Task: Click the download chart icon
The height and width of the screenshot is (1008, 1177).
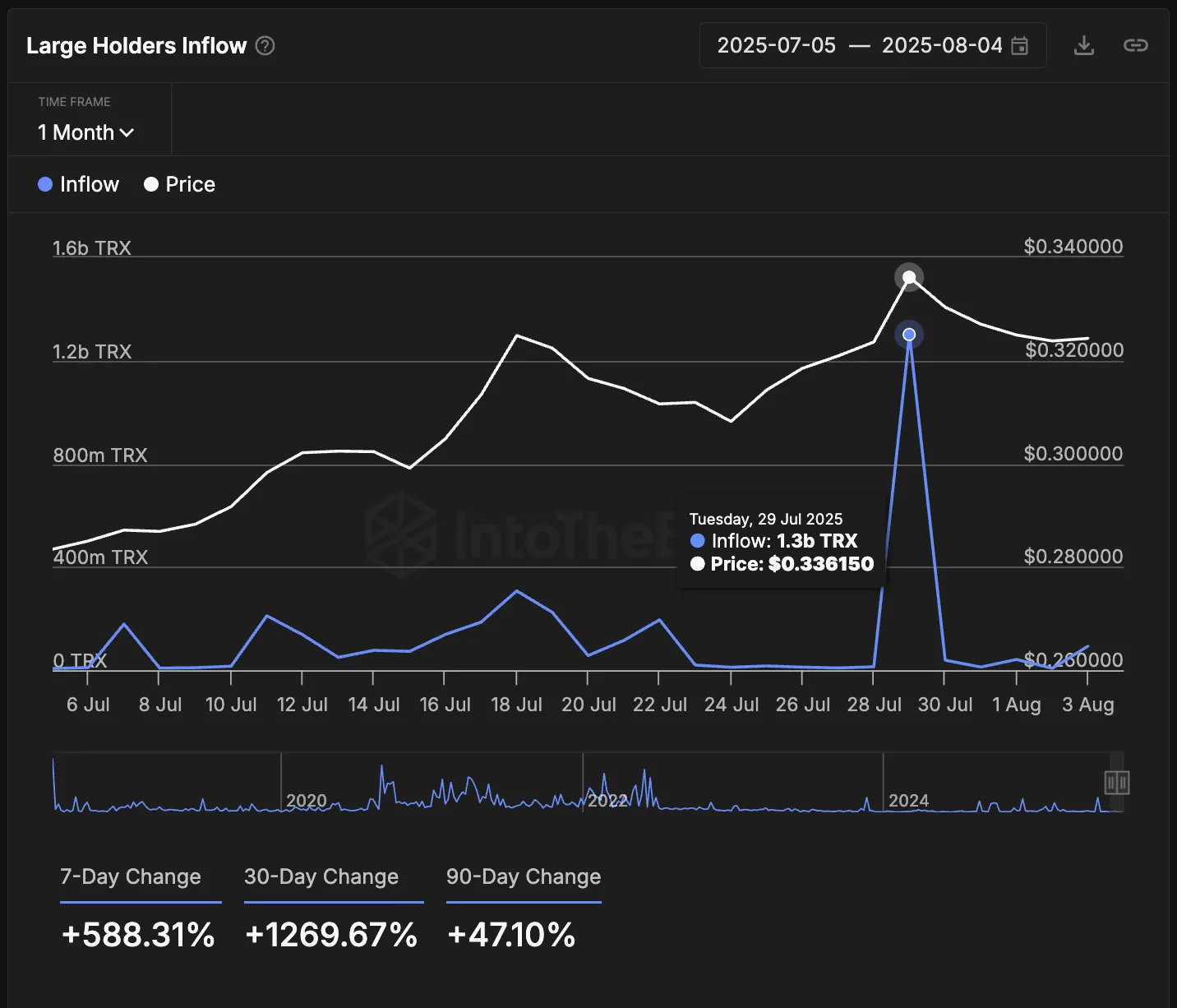Action: [1083, 45]
